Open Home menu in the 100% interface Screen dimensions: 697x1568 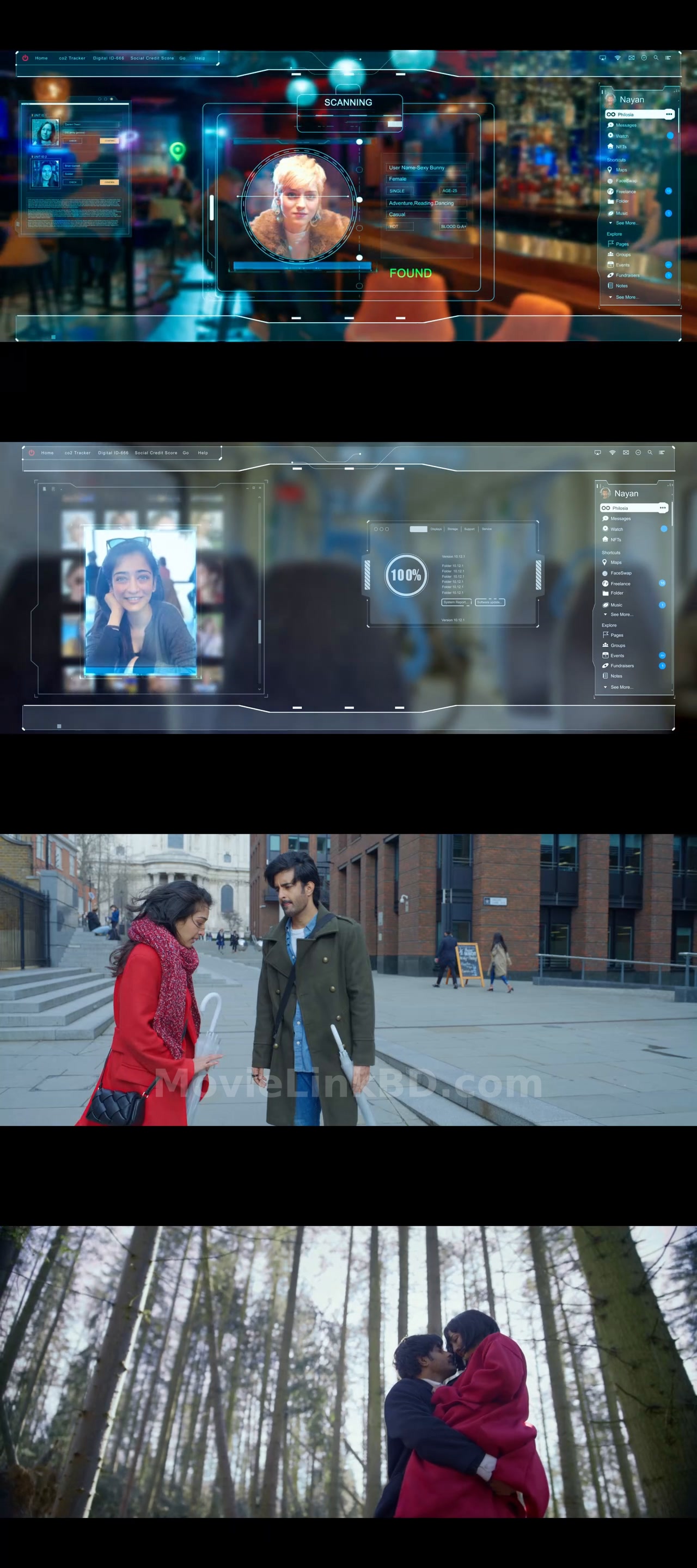(47, 452)
